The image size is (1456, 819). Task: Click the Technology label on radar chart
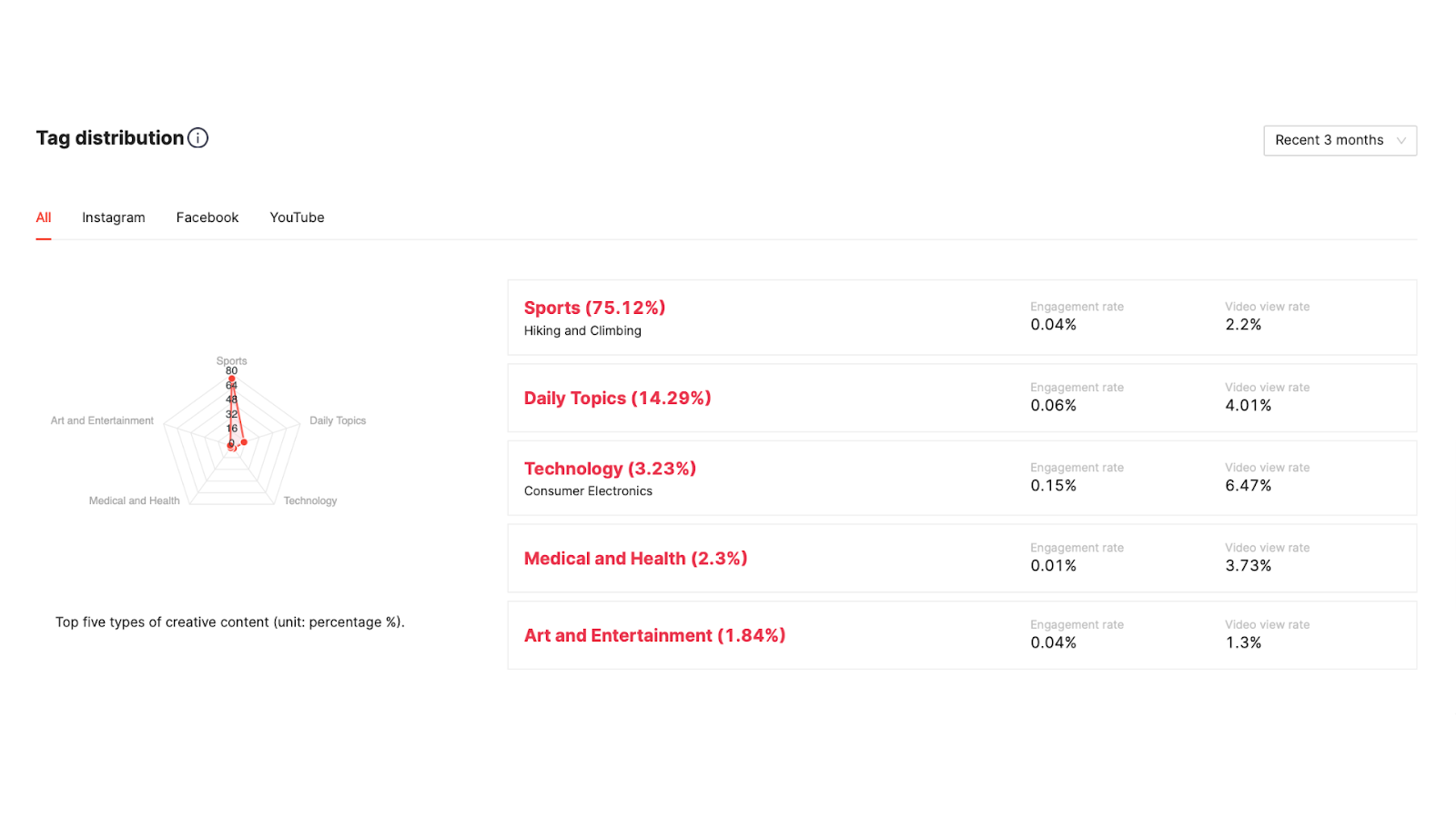(310, 500)
